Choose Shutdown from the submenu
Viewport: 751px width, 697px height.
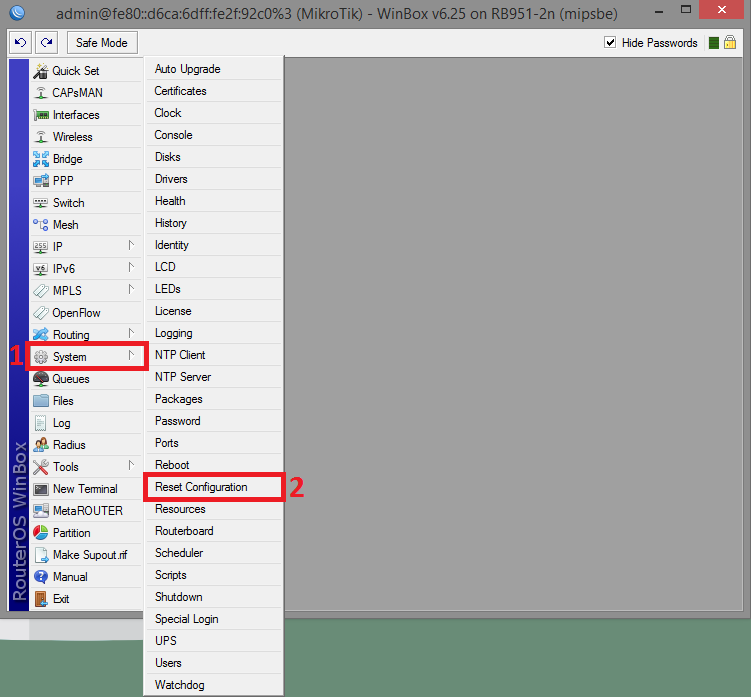point(214,597)
